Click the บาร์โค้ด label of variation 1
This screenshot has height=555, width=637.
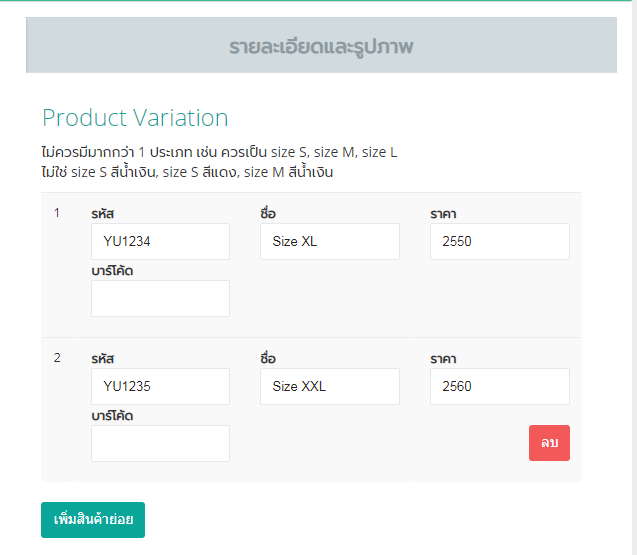coord(112,271)
